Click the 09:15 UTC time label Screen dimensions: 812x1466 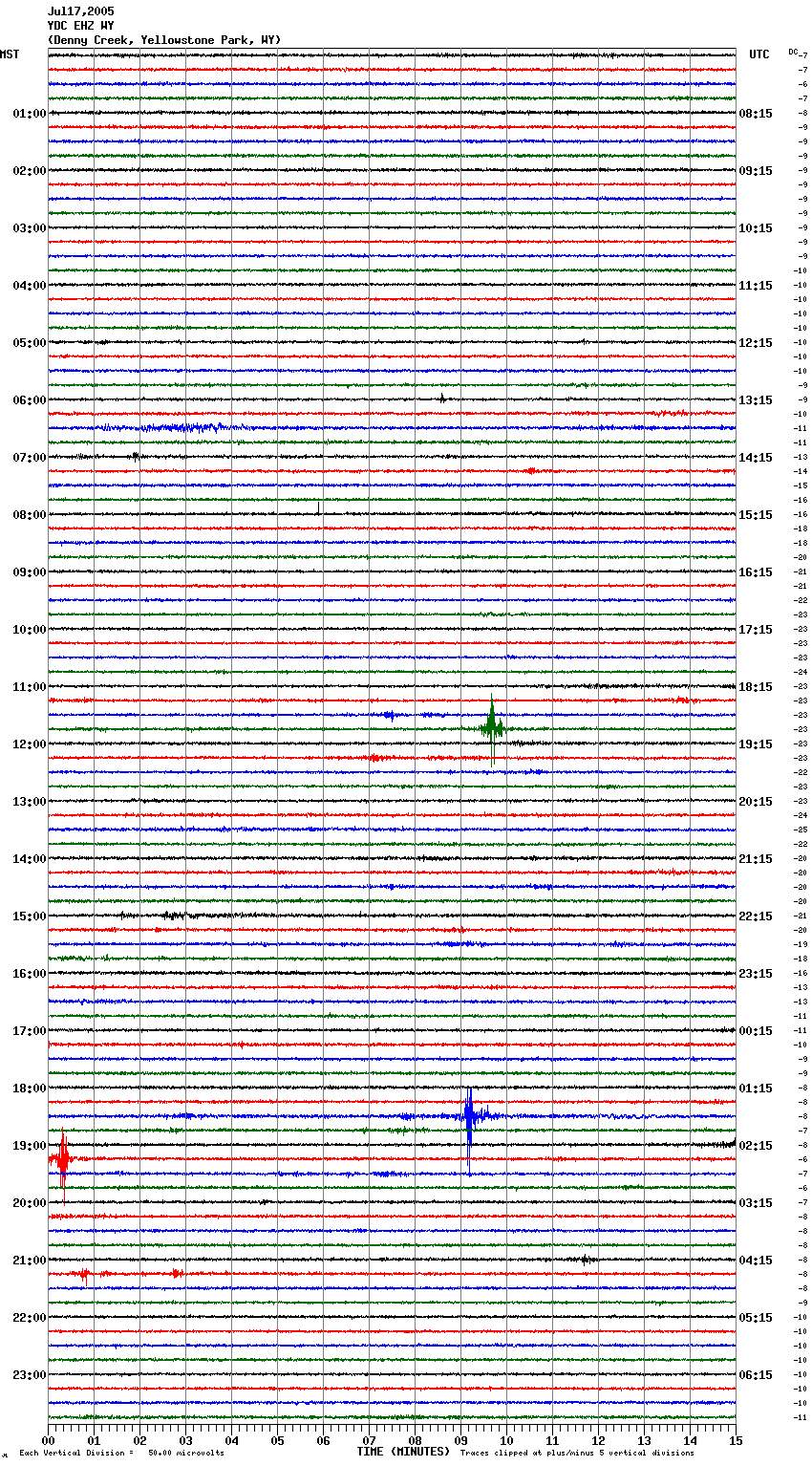coord(756,171)
